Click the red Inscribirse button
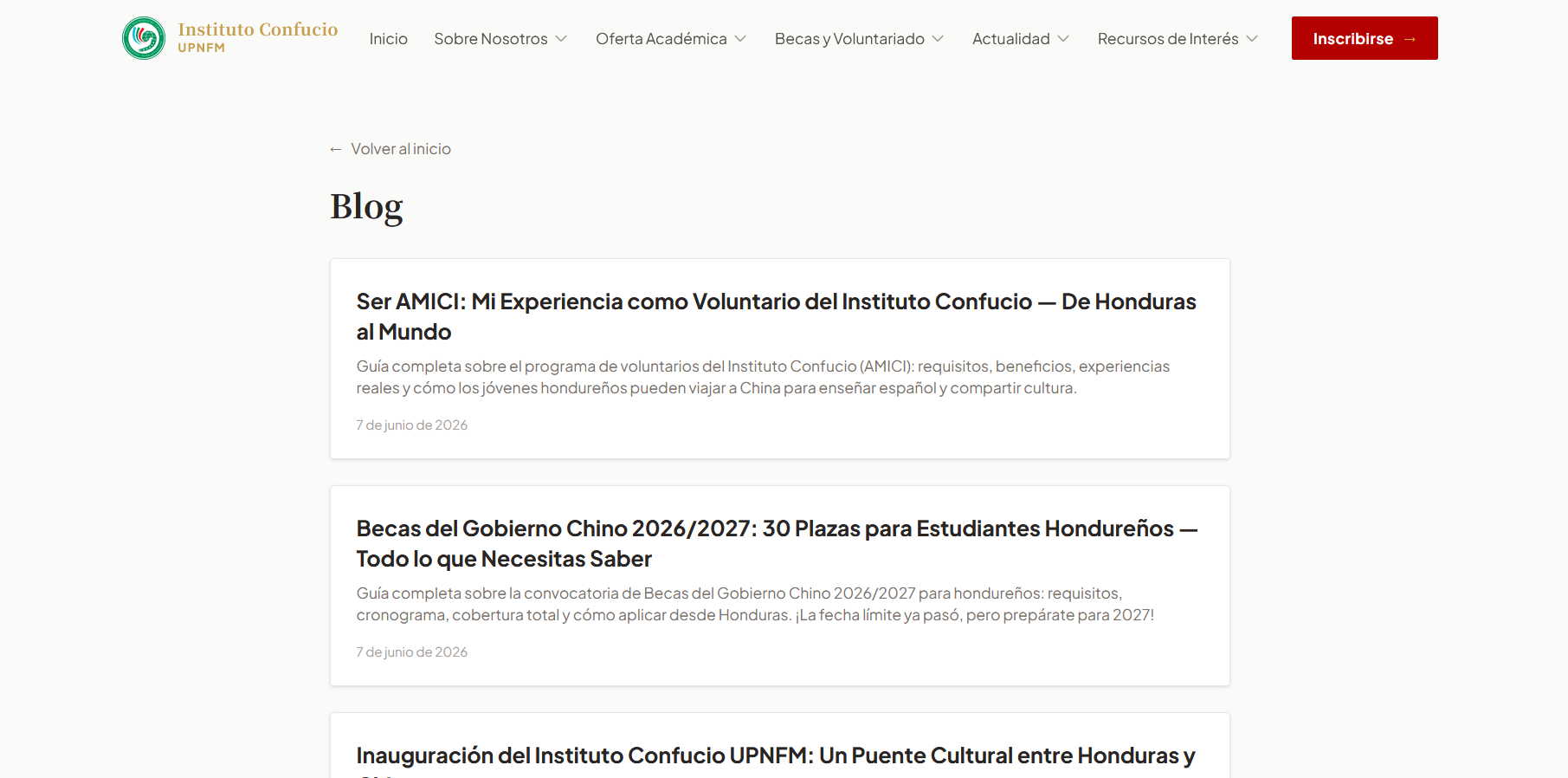This screenshot has height=778, width=1568. click(1365, 38)
